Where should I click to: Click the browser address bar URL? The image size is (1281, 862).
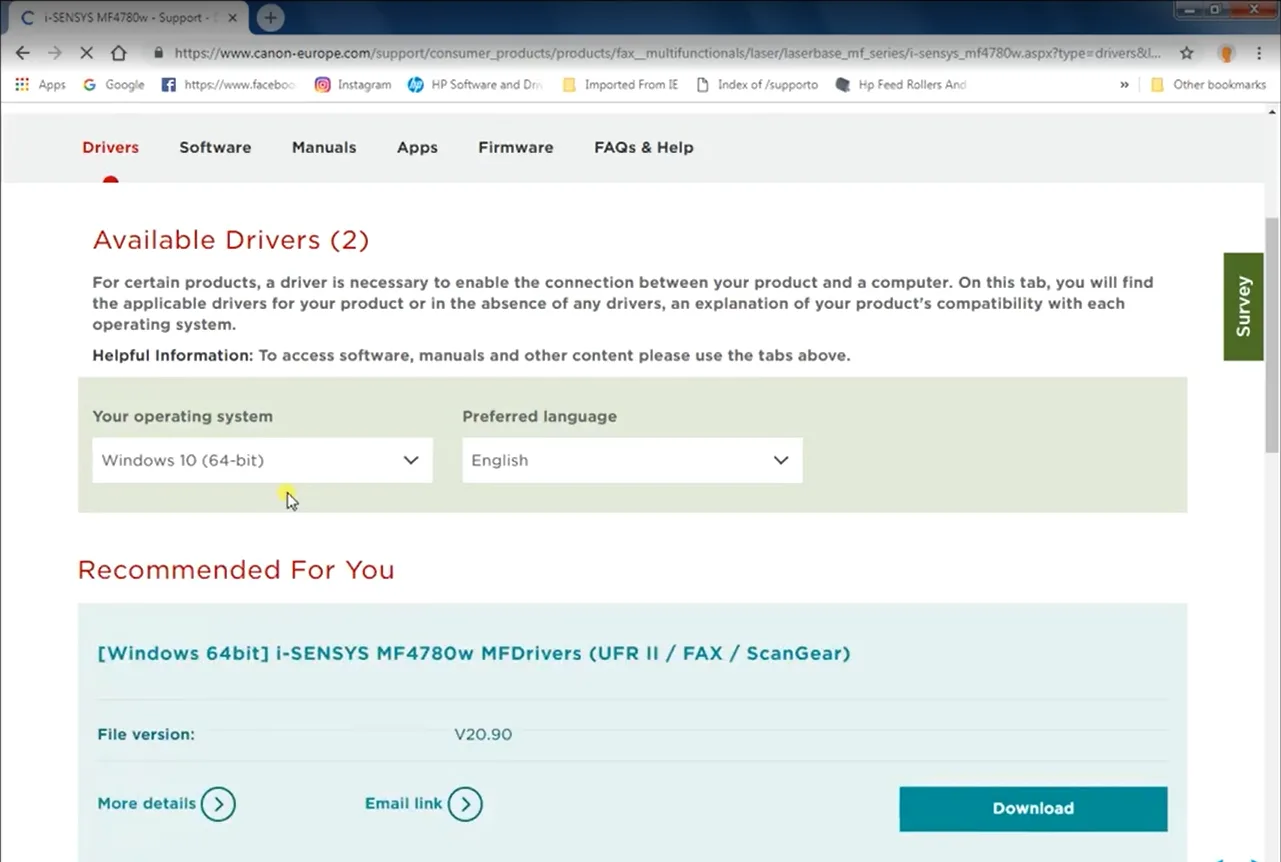tap(660, 53)
